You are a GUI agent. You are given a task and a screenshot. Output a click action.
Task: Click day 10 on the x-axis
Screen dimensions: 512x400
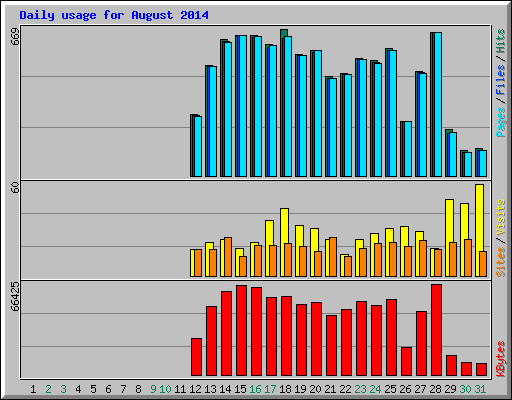click(165, 389)
